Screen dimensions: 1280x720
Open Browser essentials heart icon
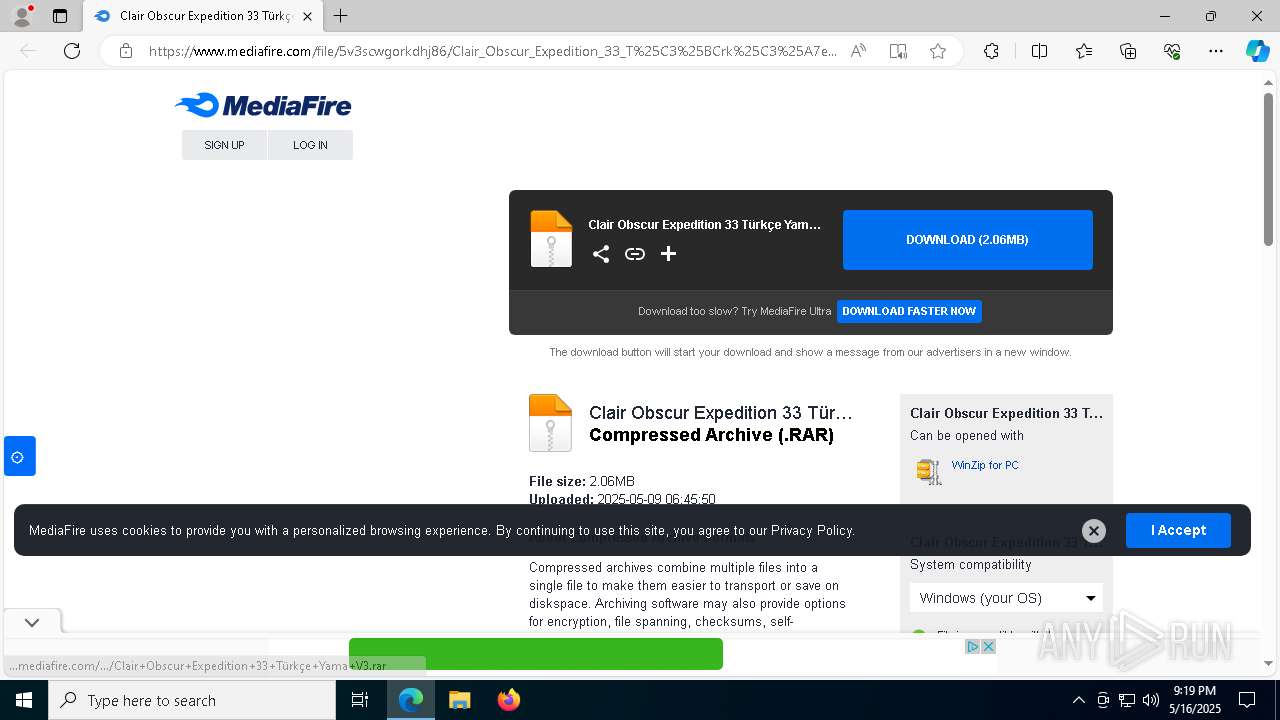(1172, 51)
